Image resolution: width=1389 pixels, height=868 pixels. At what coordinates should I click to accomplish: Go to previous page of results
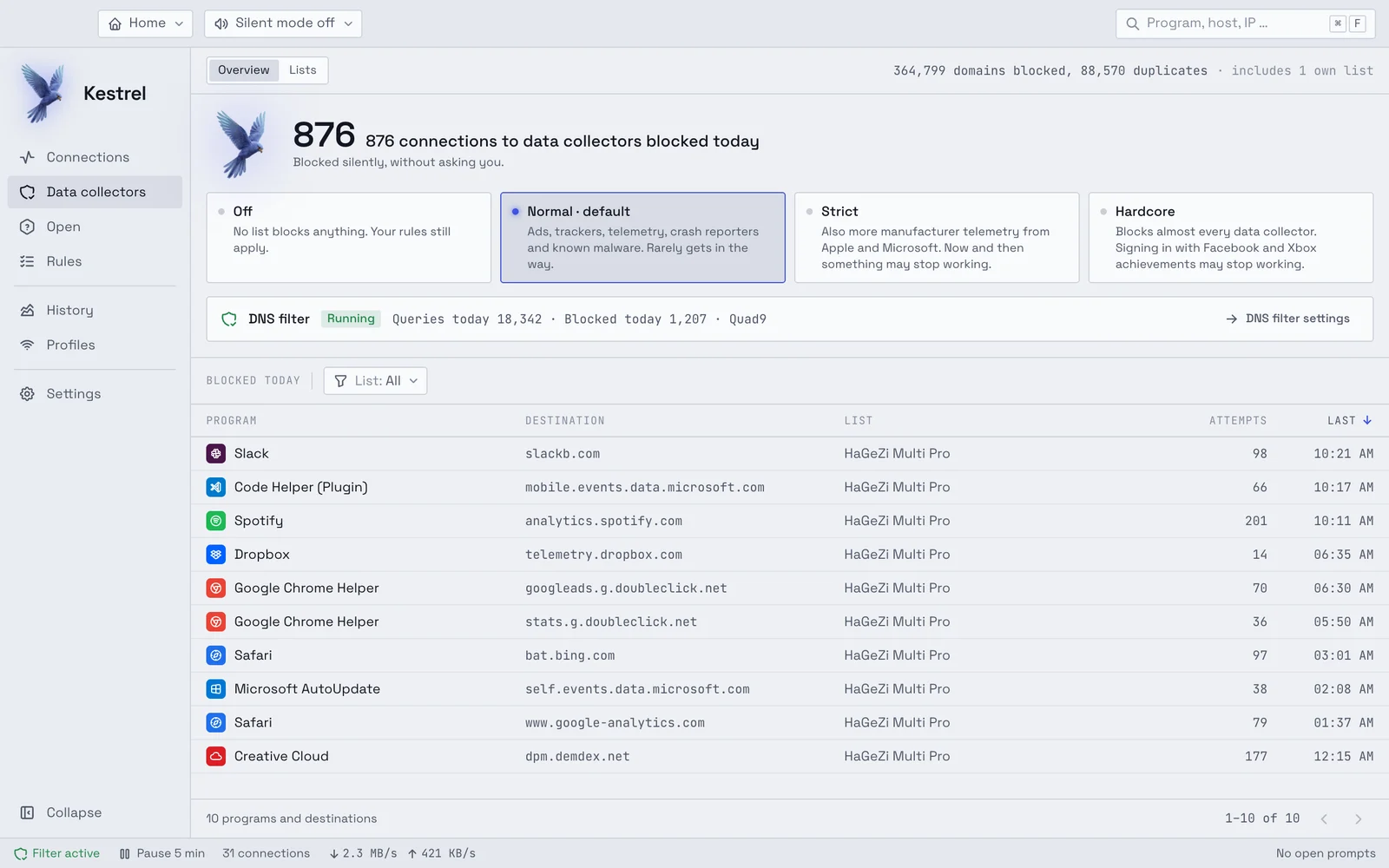point(1324,819)
